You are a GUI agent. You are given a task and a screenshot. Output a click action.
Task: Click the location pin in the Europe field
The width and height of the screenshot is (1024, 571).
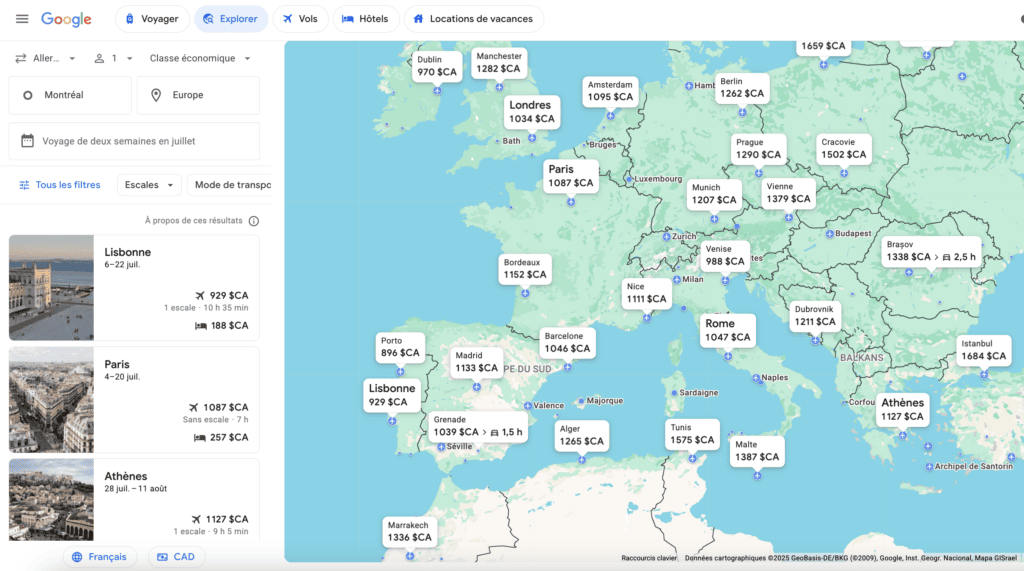[x=156, y=95]
